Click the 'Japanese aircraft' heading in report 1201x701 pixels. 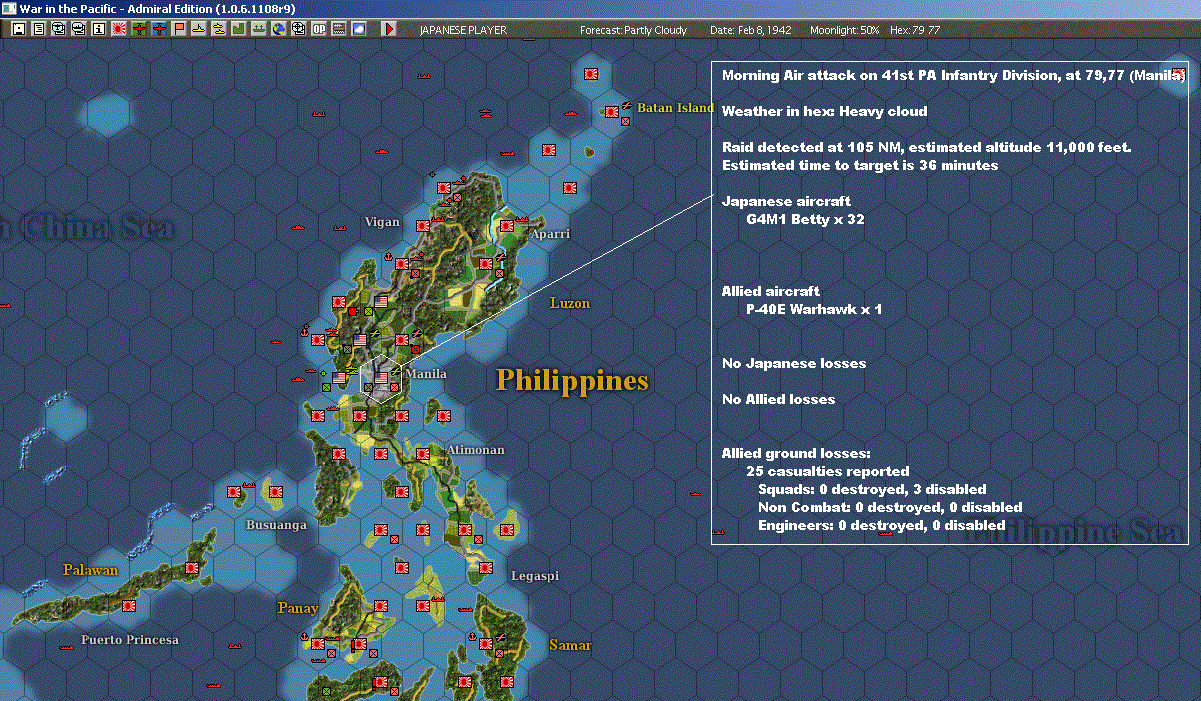click(786, 201)
